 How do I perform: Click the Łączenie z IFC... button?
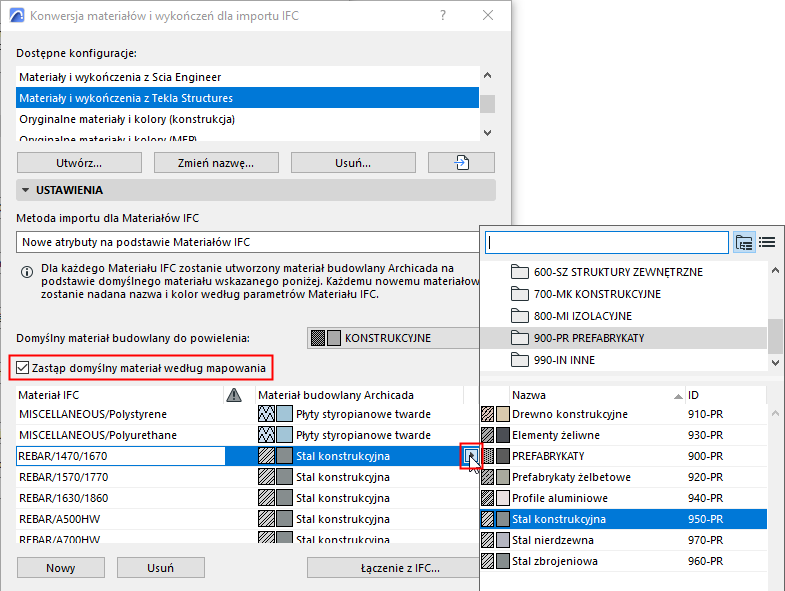393,567
